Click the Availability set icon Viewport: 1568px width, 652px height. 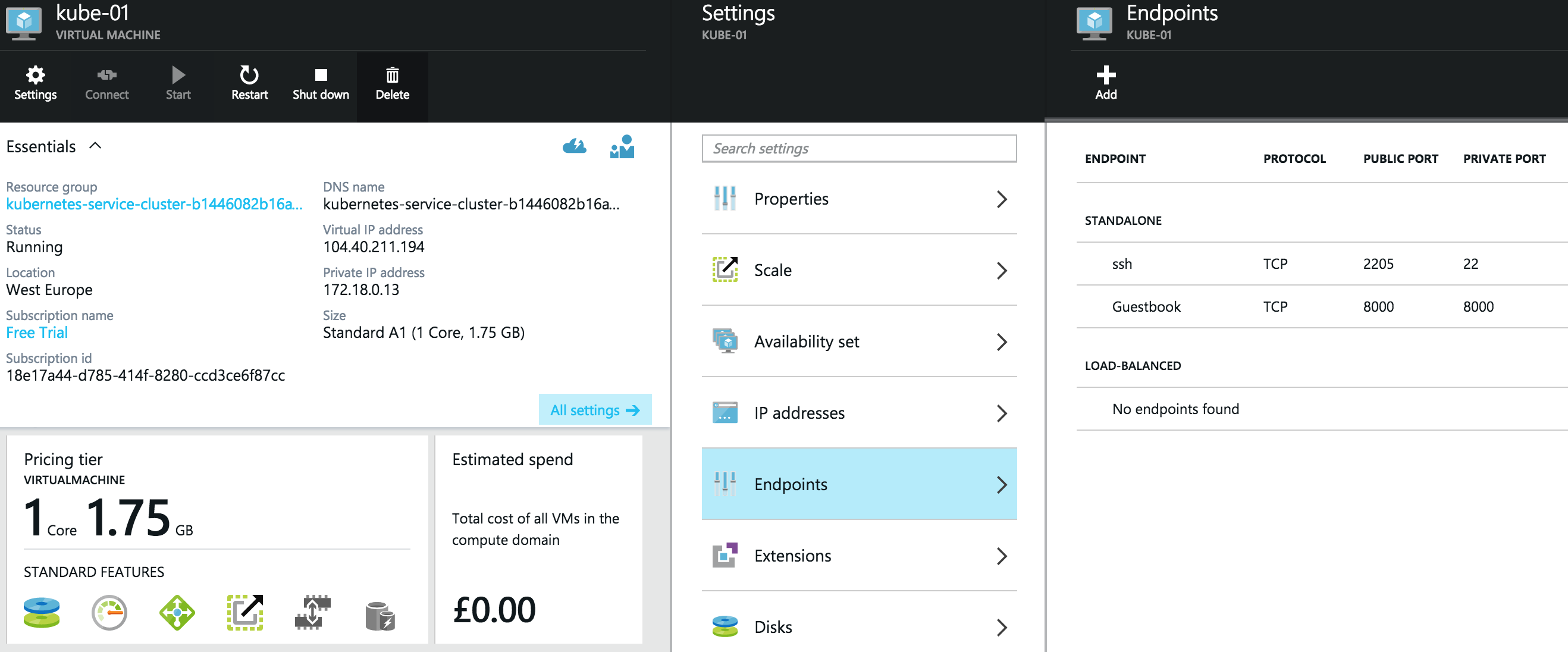725,341
